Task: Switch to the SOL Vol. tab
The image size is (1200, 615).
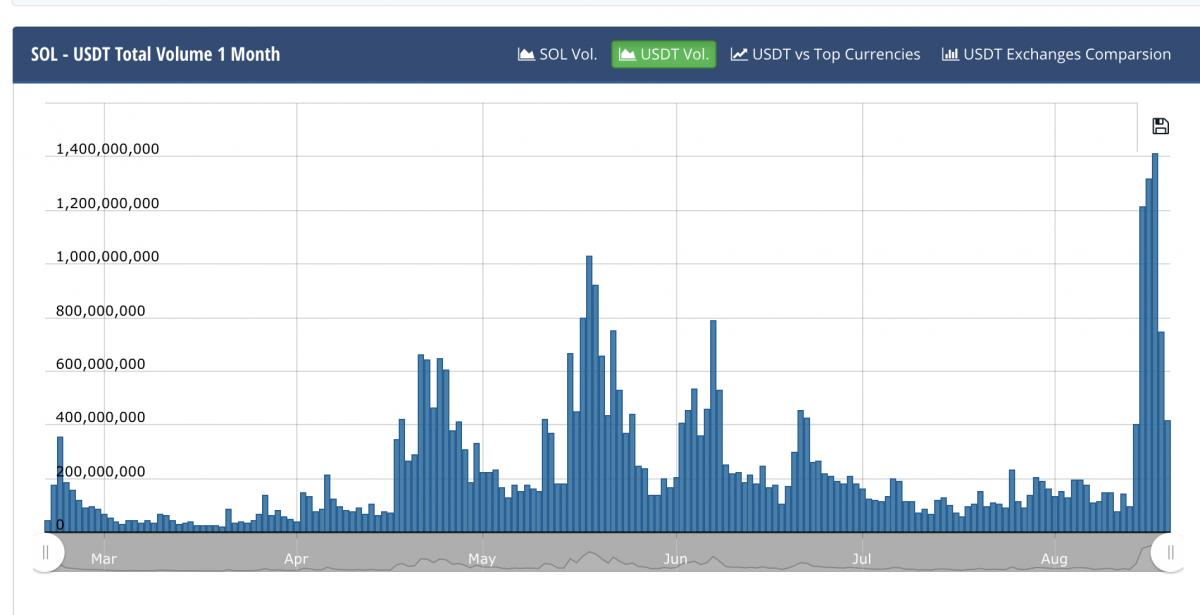Action: point(557,55)
